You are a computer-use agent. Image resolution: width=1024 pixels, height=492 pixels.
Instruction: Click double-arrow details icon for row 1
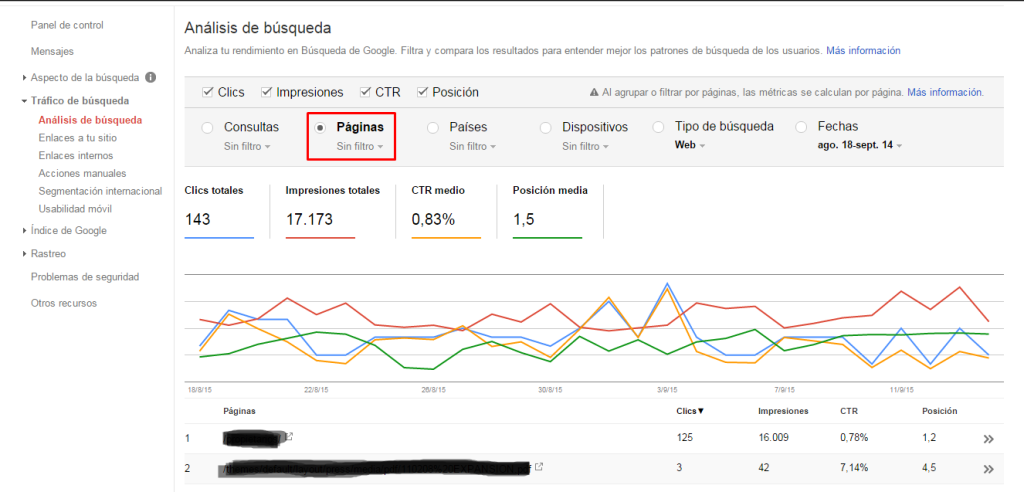pos(988,439)
